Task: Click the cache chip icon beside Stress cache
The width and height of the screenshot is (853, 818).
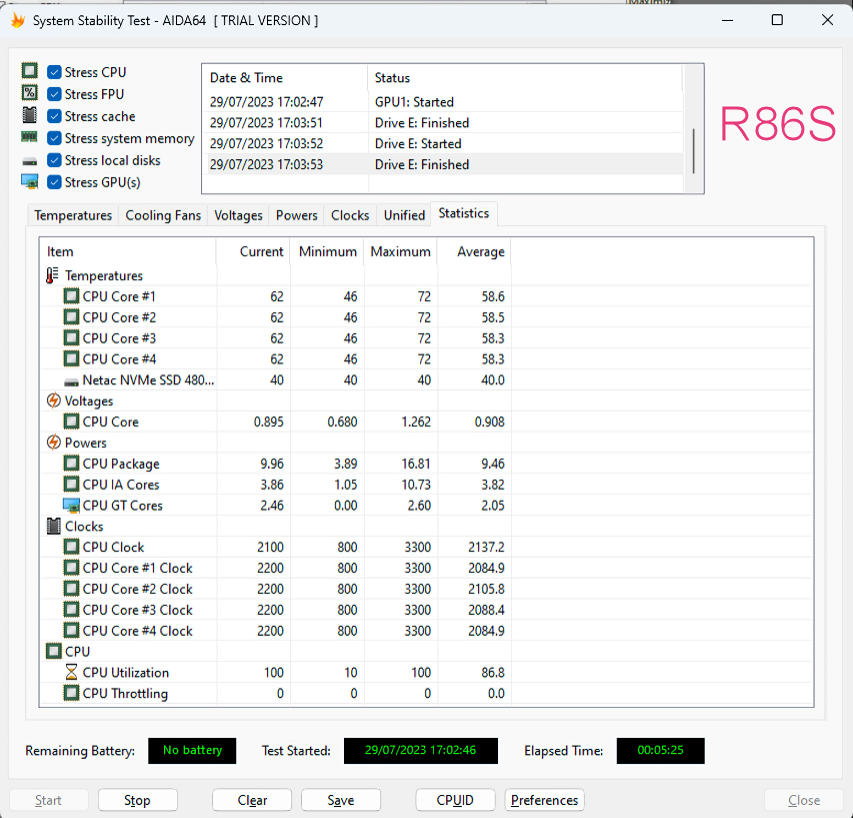Action: coord(29,115)
